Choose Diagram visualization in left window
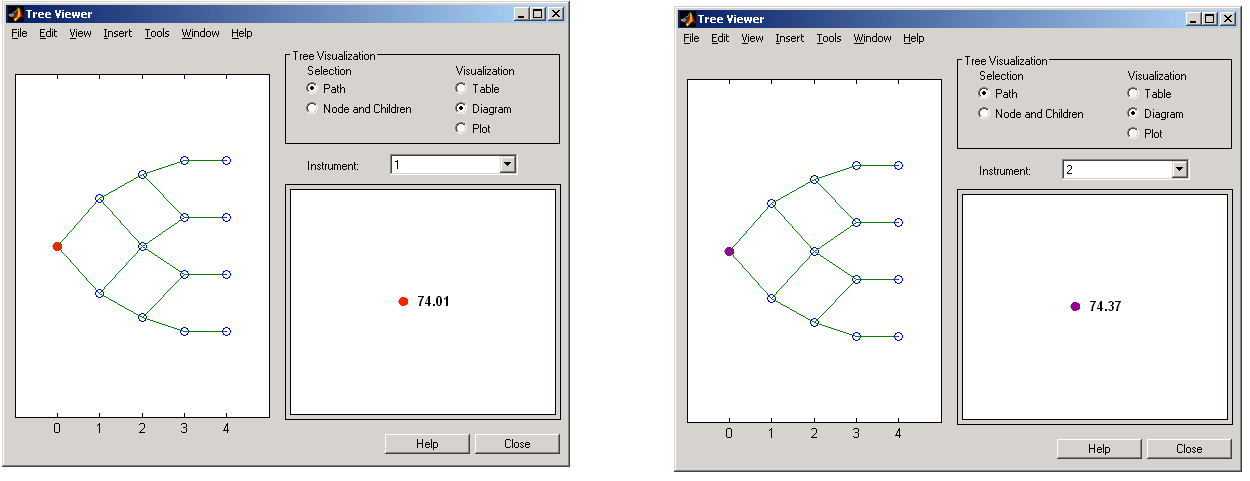1250x481 pixels. [461, 109]
